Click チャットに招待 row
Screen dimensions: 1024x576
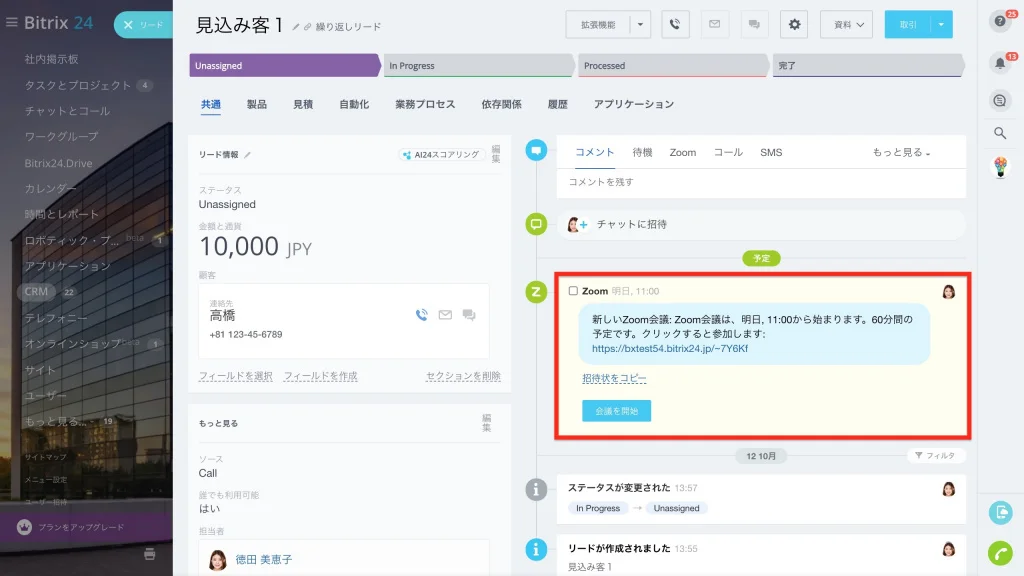pos(761,224)
